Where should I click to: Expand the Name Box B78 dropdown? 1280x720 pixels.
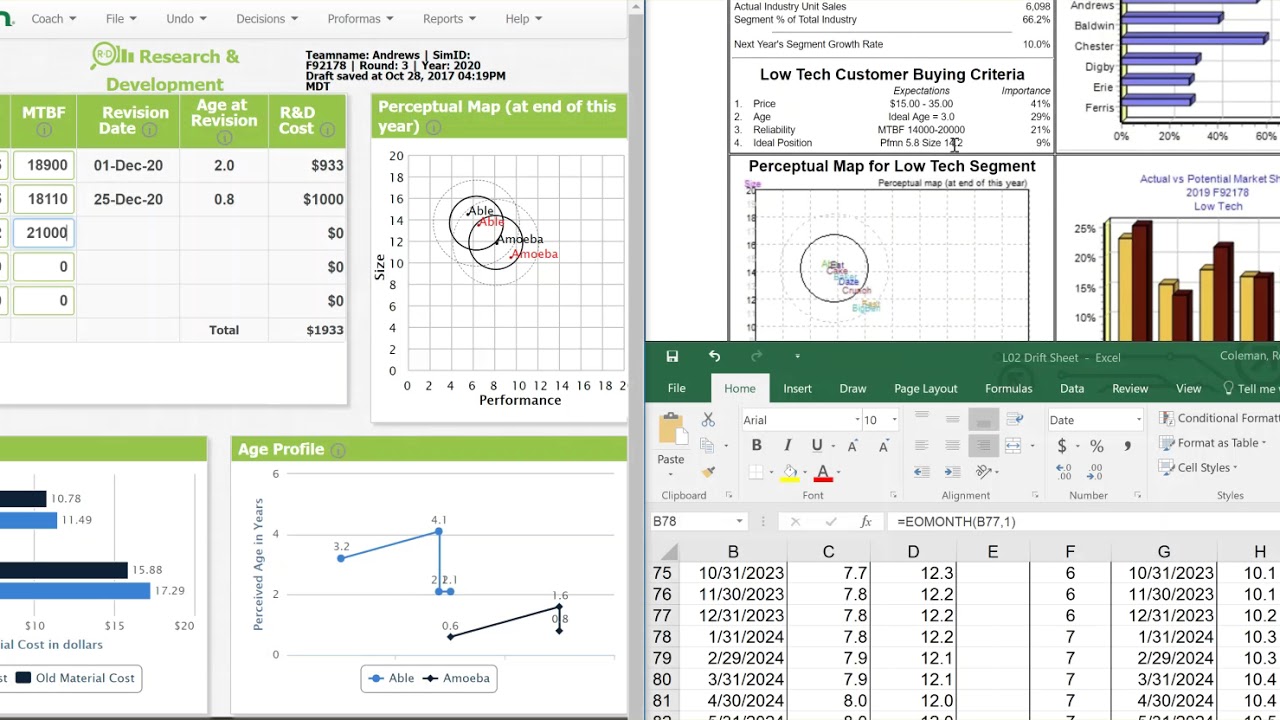pyautogui.click(x=739, y=521)
